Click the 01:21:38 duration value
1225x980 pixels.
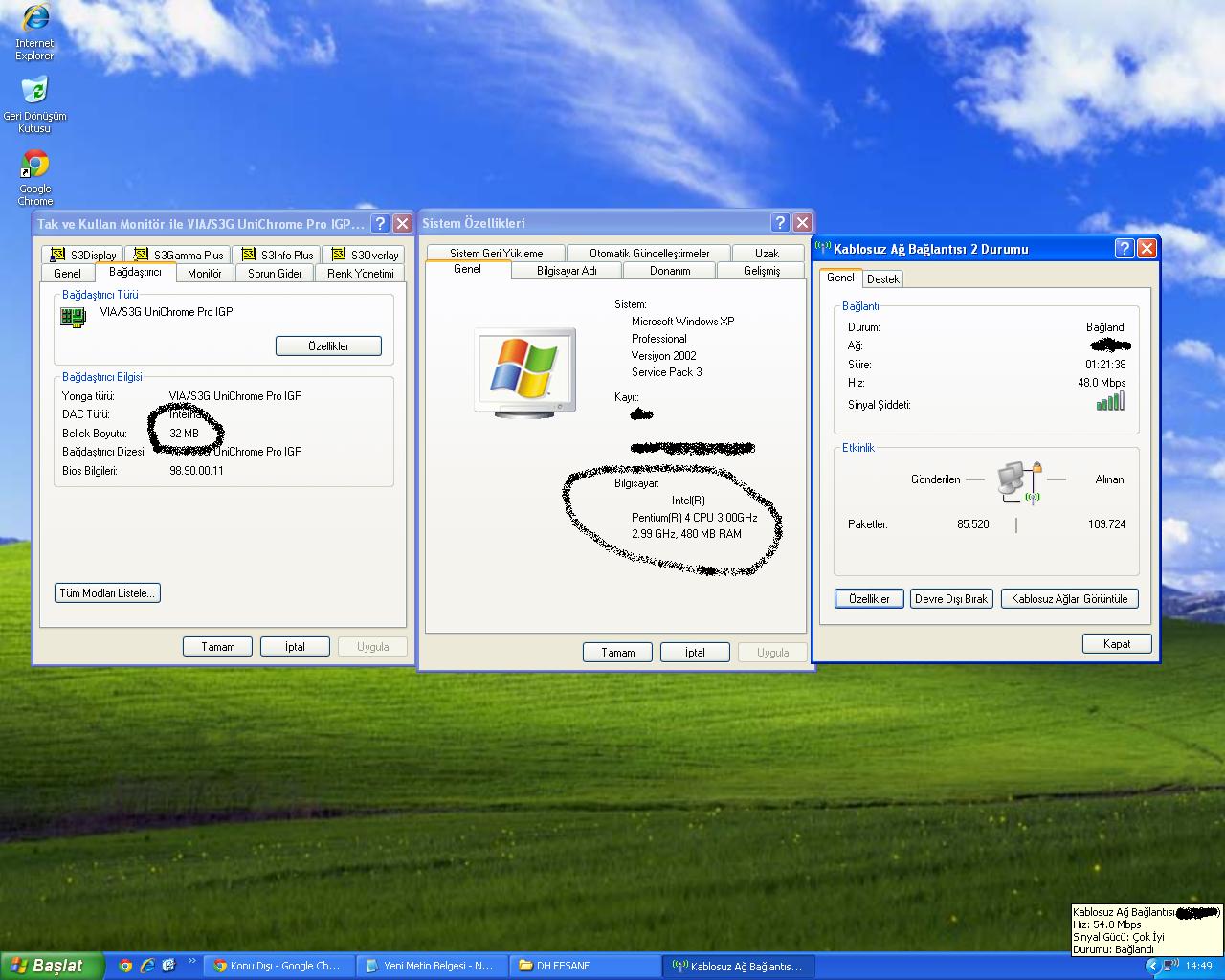(1105, 365)
